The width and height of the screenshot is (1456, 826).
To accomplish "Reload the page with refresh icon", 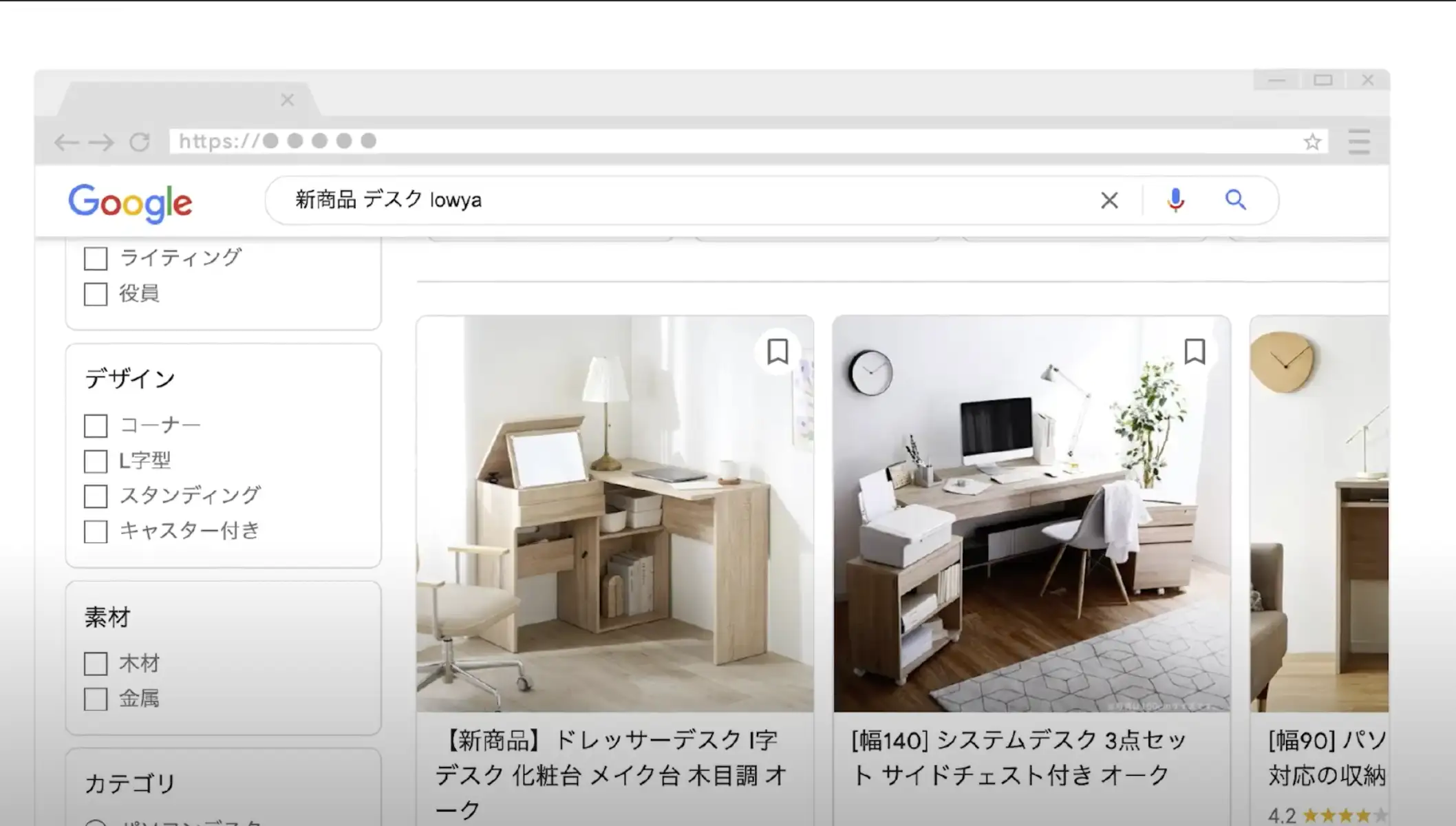I will [x=140, y=142].
